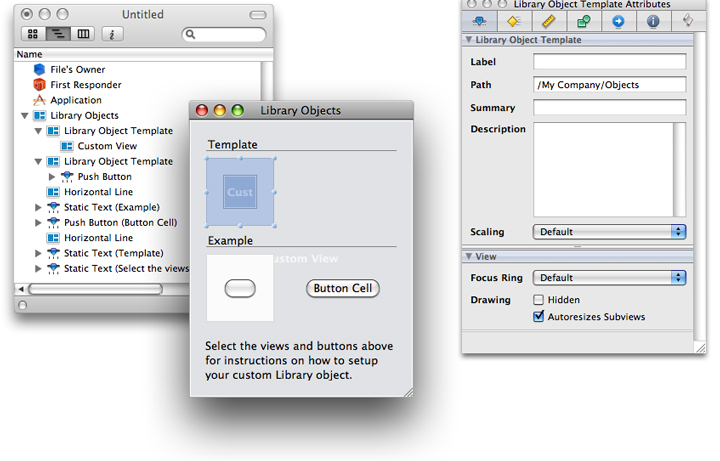Screen dimensions: 720x461
Task: Click the Path field with /My Company/Objects
Action: 609,84
